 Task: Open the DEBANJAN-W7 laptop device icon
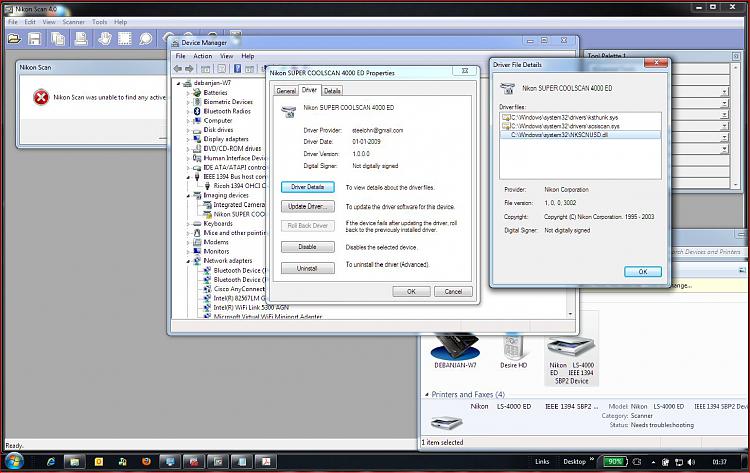tap(455, 347)
